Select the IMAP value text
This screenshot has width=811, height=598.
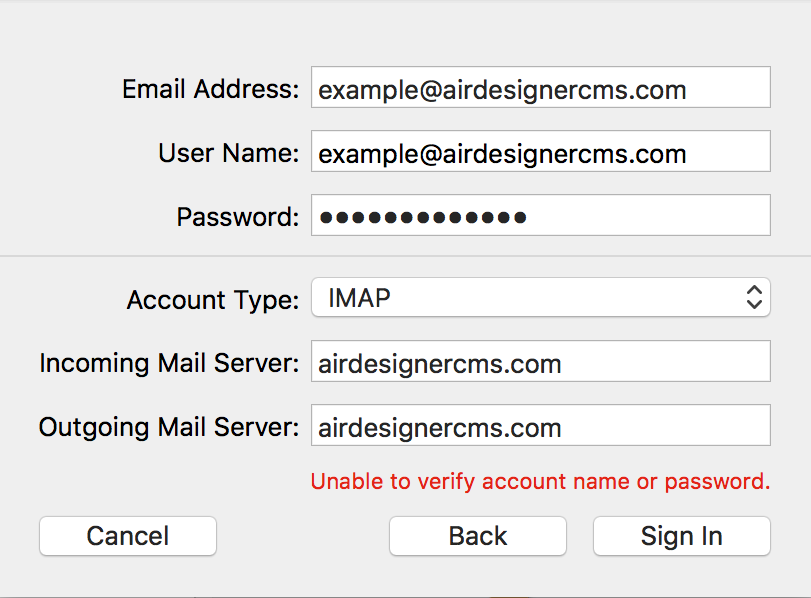[x=359, y=298]
